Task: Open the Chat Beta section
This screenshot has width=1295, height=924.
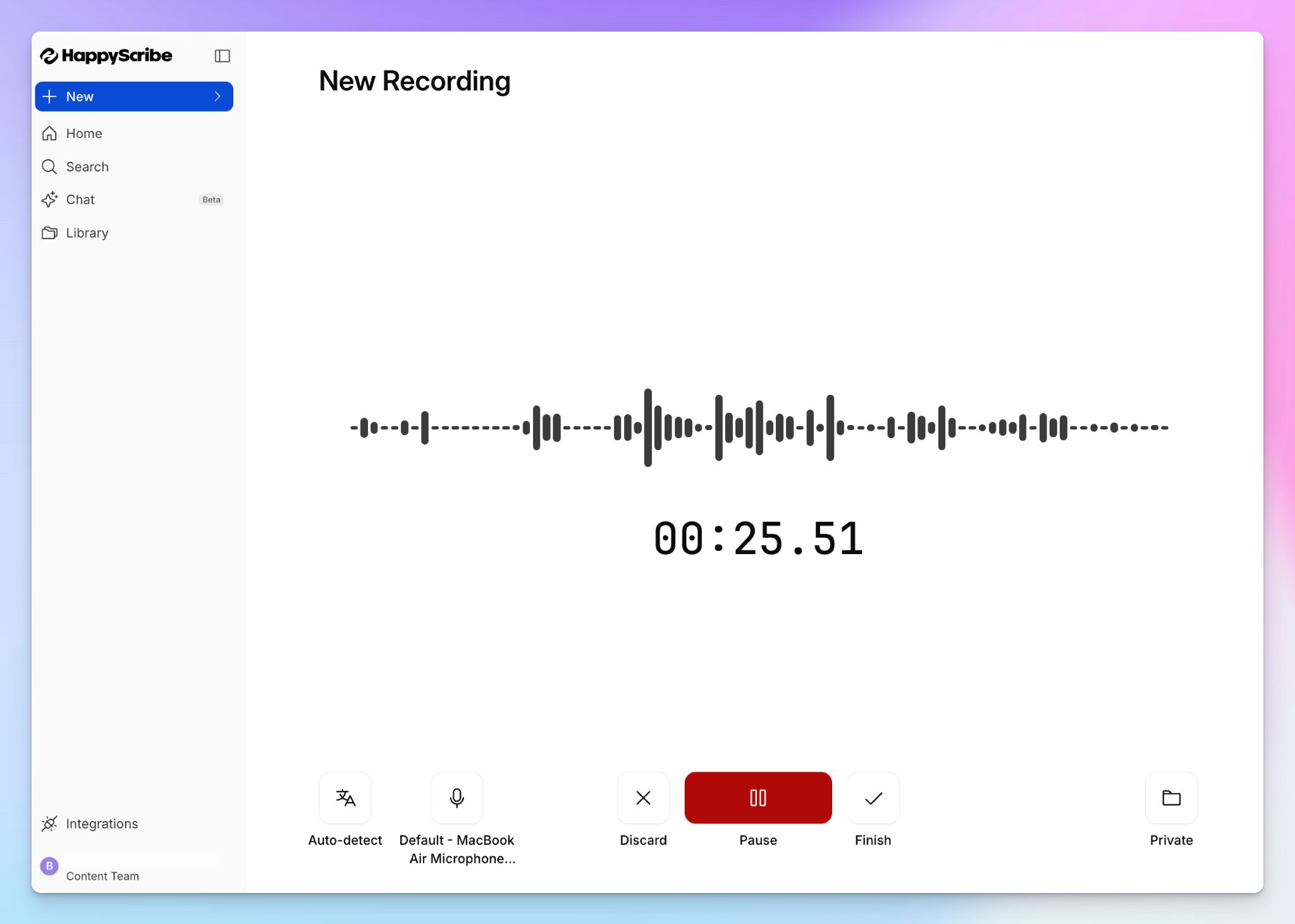Action: click(80, 199)
